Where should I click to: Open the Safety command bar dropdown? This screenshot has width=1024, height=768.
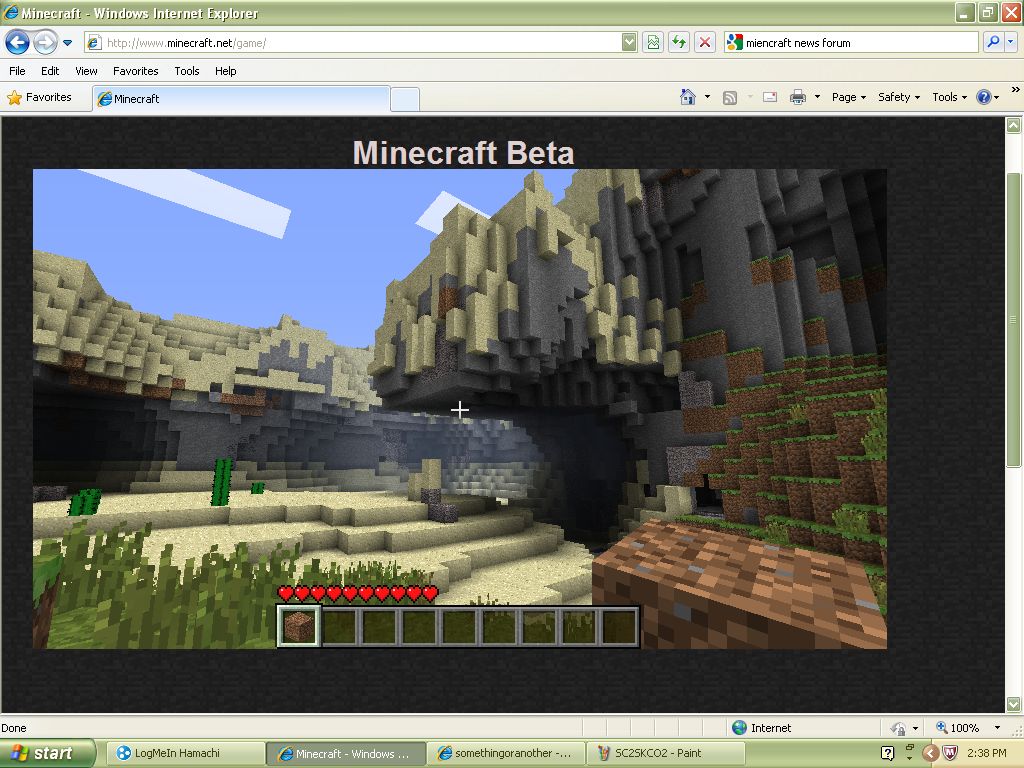point(899,97)
